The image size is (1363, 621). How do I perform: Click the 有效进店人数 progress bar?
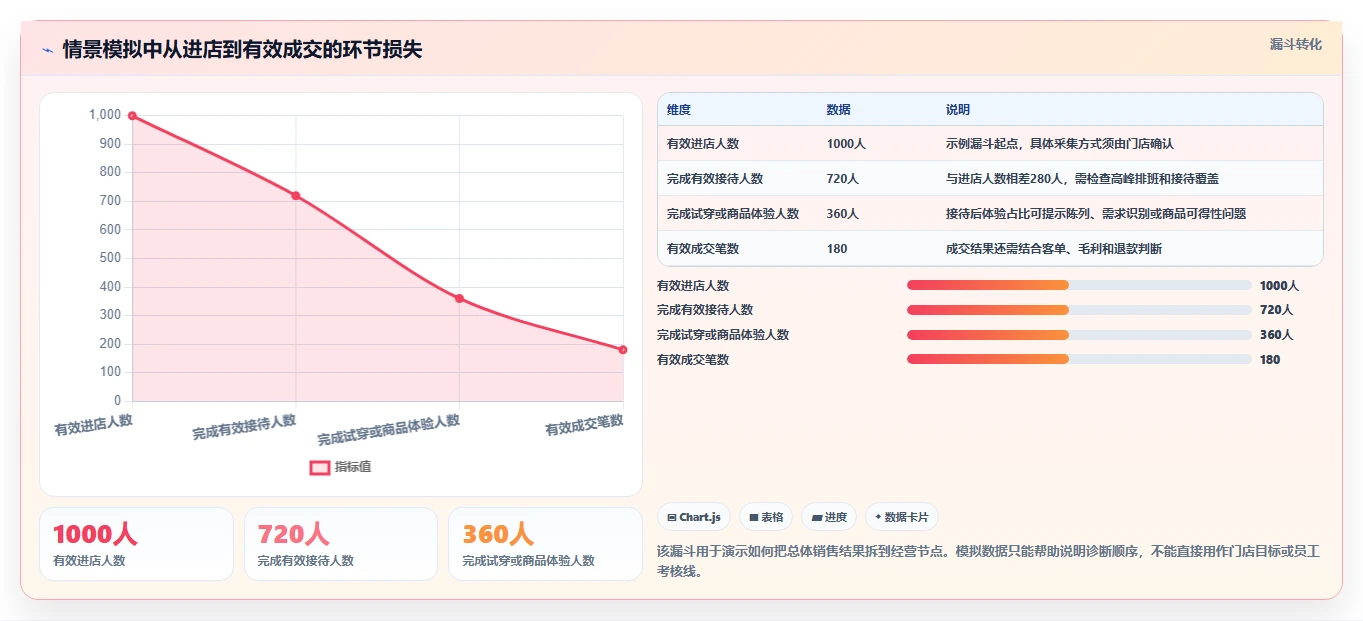(x=1079, y=285)
